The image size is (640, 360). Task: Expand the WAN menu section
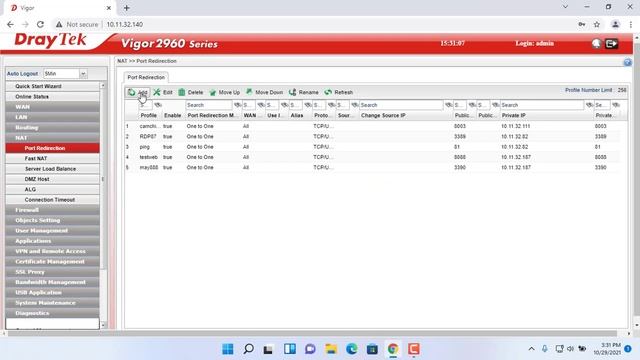(x=52, y=107)
